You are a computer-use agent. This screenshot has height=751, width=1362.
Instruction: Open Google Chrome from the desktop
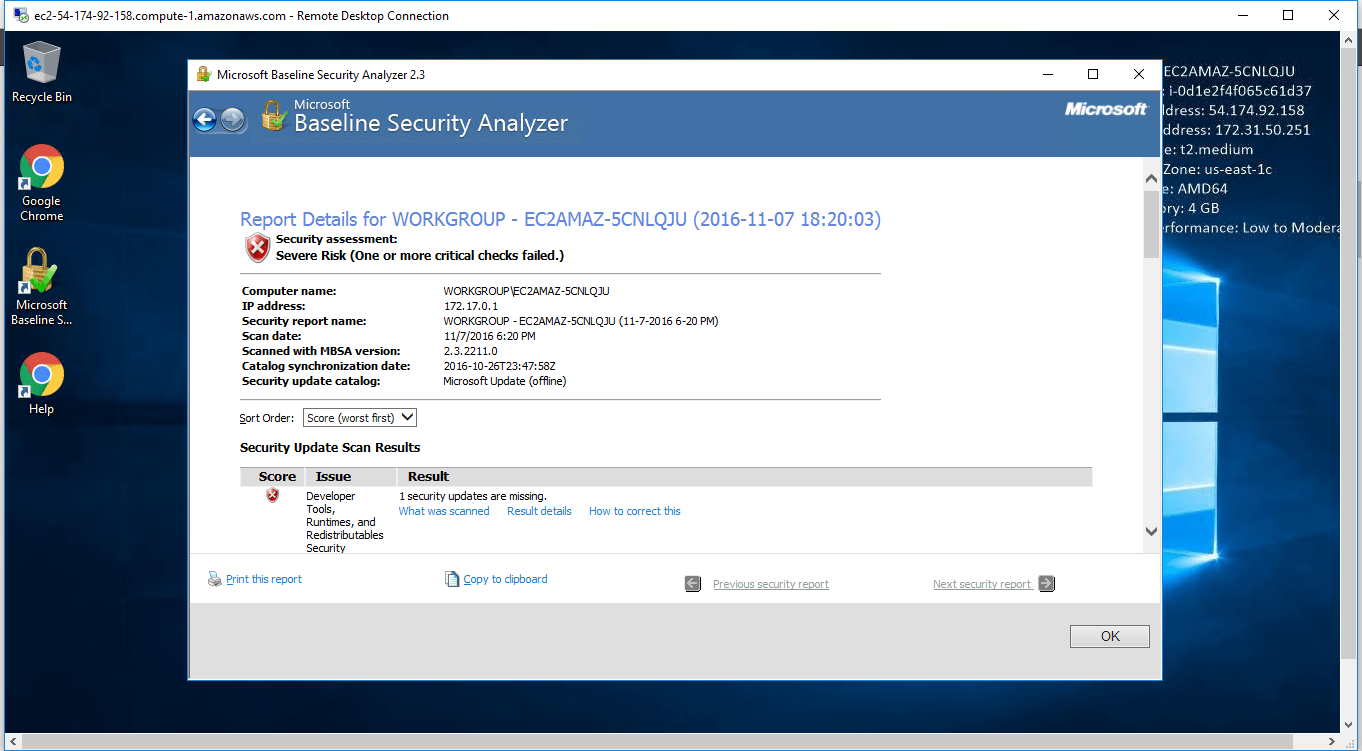(40, 166)
